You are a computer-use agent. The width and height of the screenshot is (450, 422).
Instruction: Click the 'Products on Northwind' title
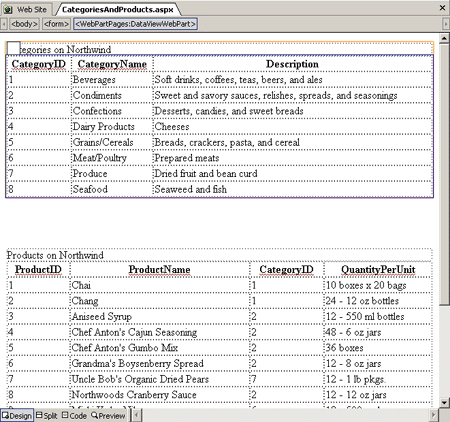tap(55, 255)
